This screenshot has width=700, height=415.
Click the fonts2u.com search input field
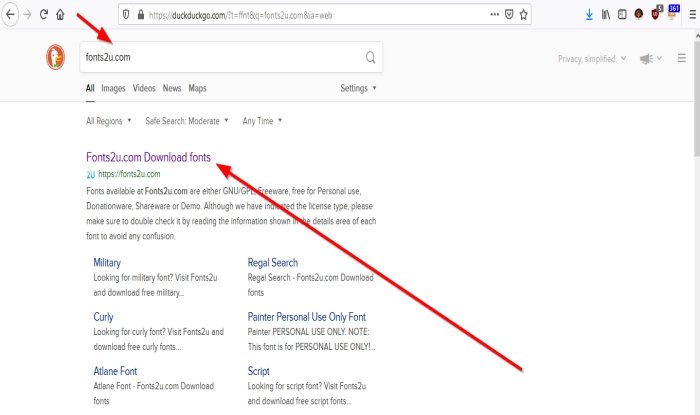tap(220, 57)
